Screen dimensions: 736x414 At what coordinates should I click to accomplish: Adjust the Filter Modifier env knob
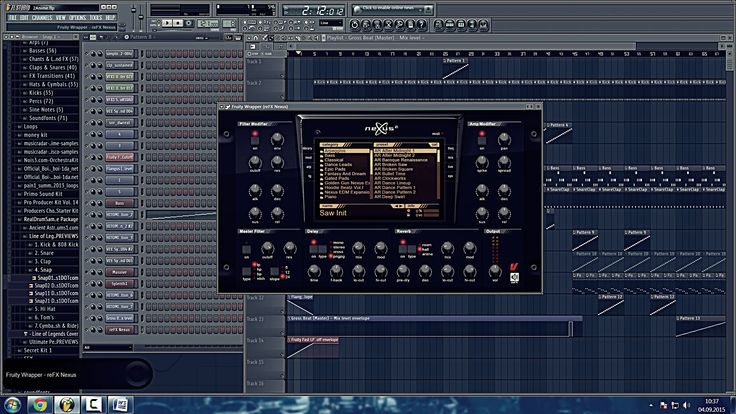click(277, 139)
